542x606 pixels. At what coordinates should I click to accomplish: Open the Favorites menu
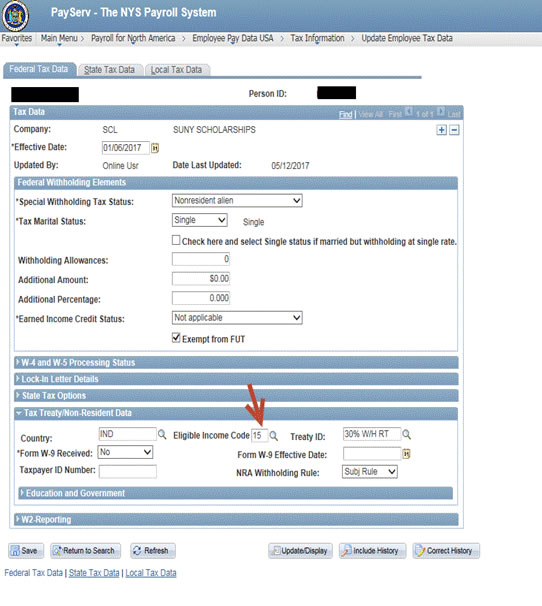click(17, 38)
